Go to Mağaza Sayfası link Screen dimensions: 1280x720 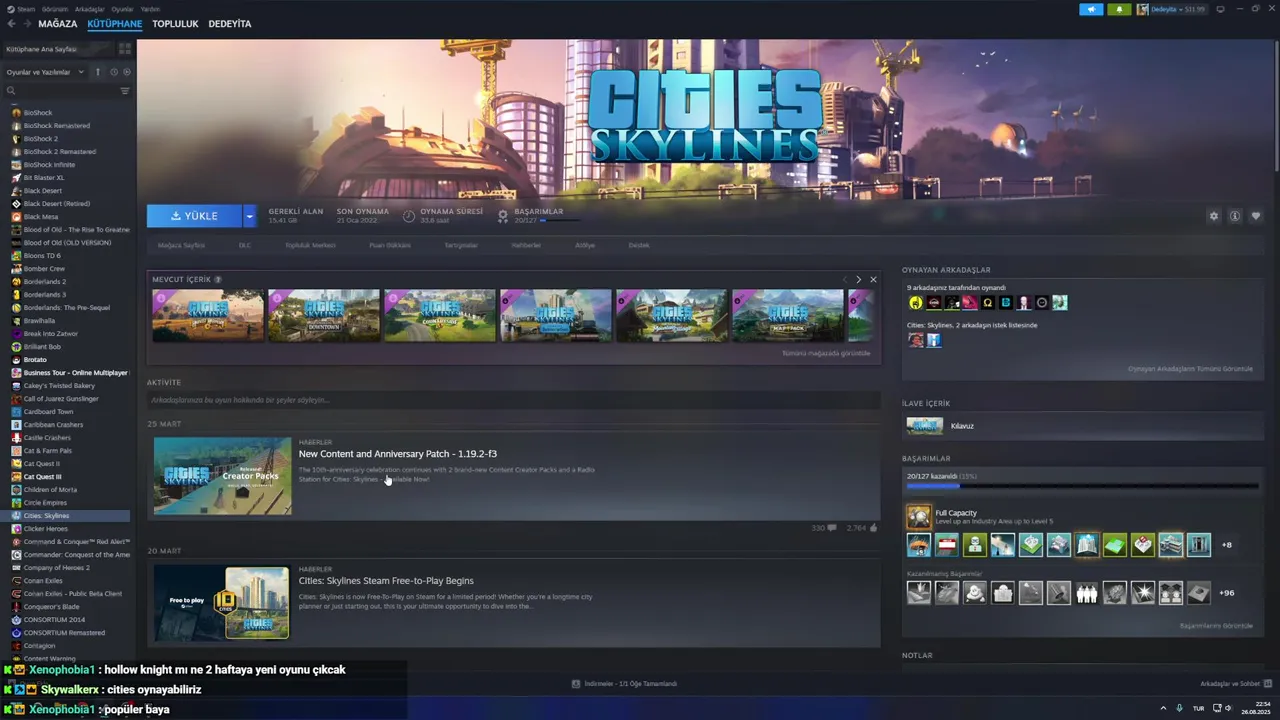coord(181,245)
